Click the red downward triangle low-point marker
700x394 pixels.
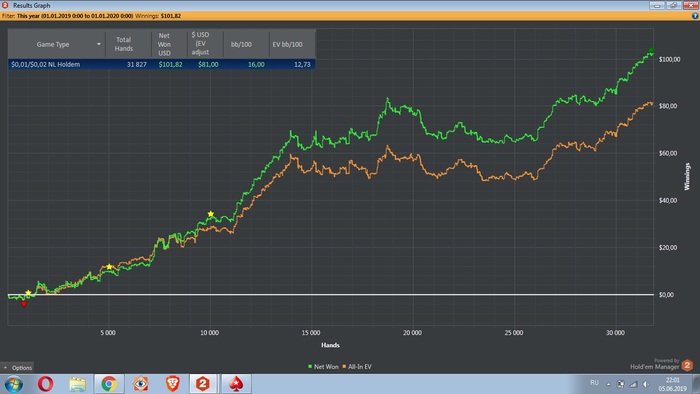24,304
